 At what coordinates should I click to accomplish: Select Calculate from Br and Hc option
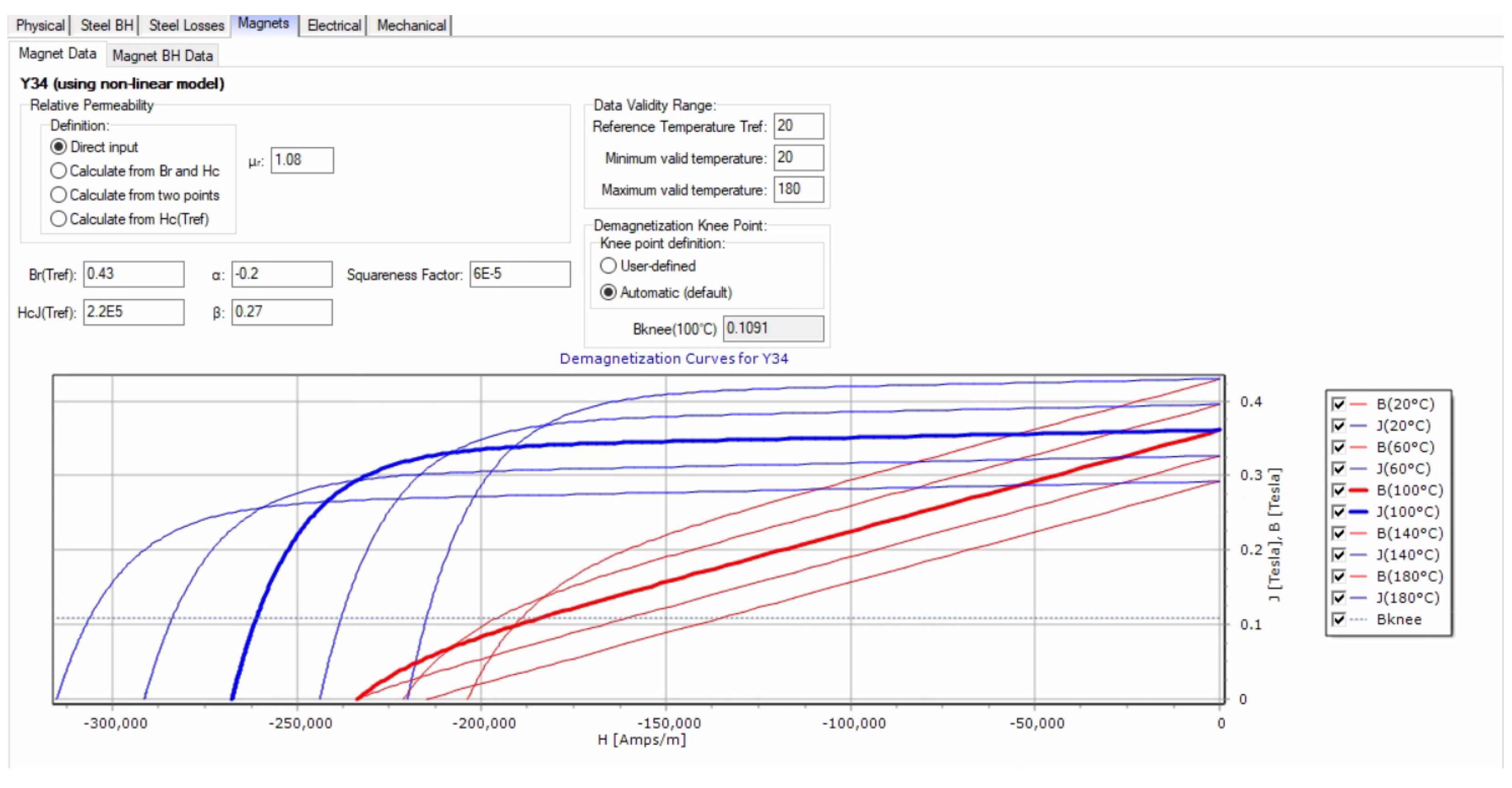coord(58,171)
